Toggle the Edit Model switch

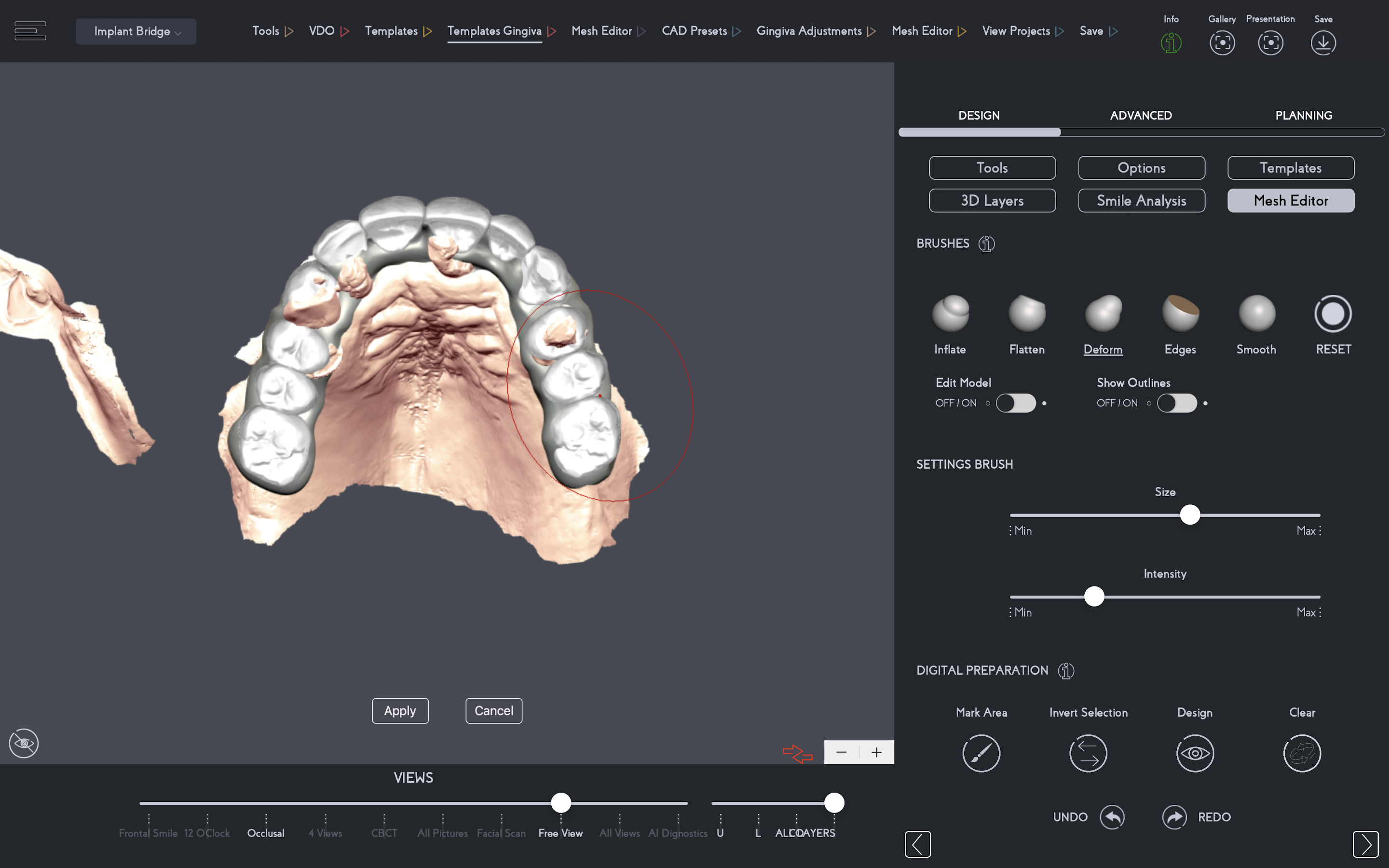tap(1015, 403)
